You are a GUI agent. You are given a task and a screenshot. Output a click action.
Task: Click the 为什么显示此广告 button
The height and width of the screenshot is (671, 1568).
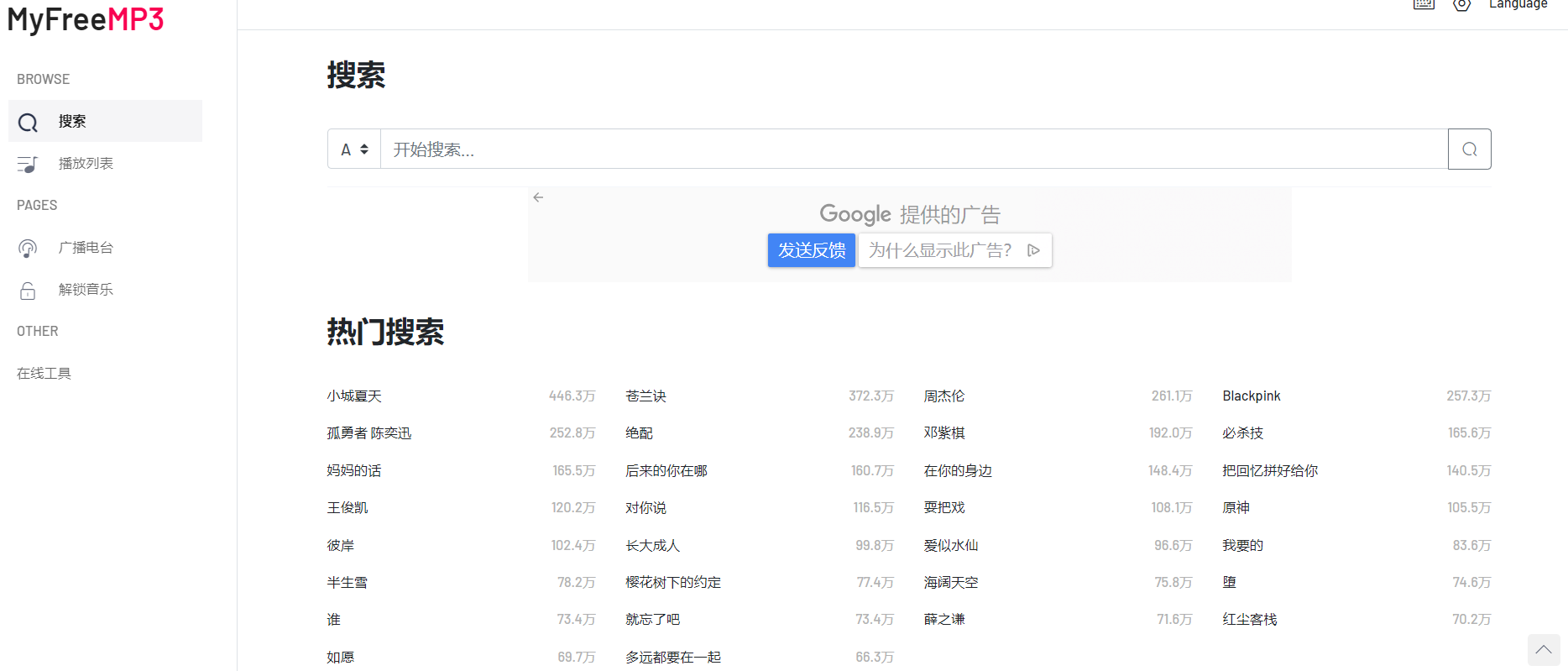click(940, 250)
